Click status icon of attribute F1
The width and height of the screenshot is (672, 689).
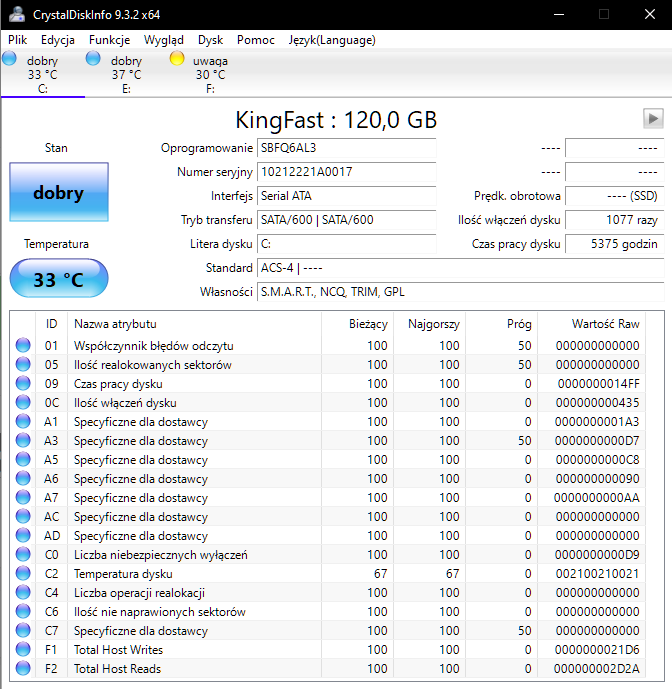(x=23, y=649)
